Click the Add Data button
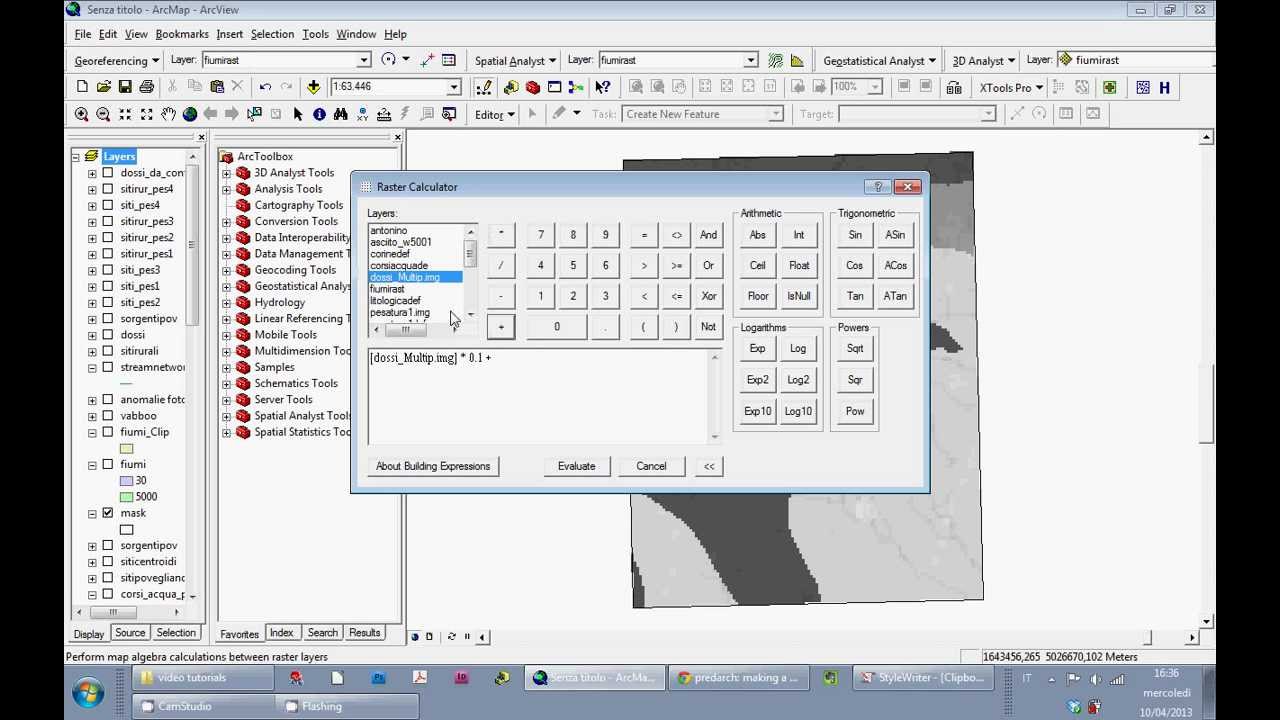Image resolution: width=1280 pixels, height=720 pixels. 313,87
